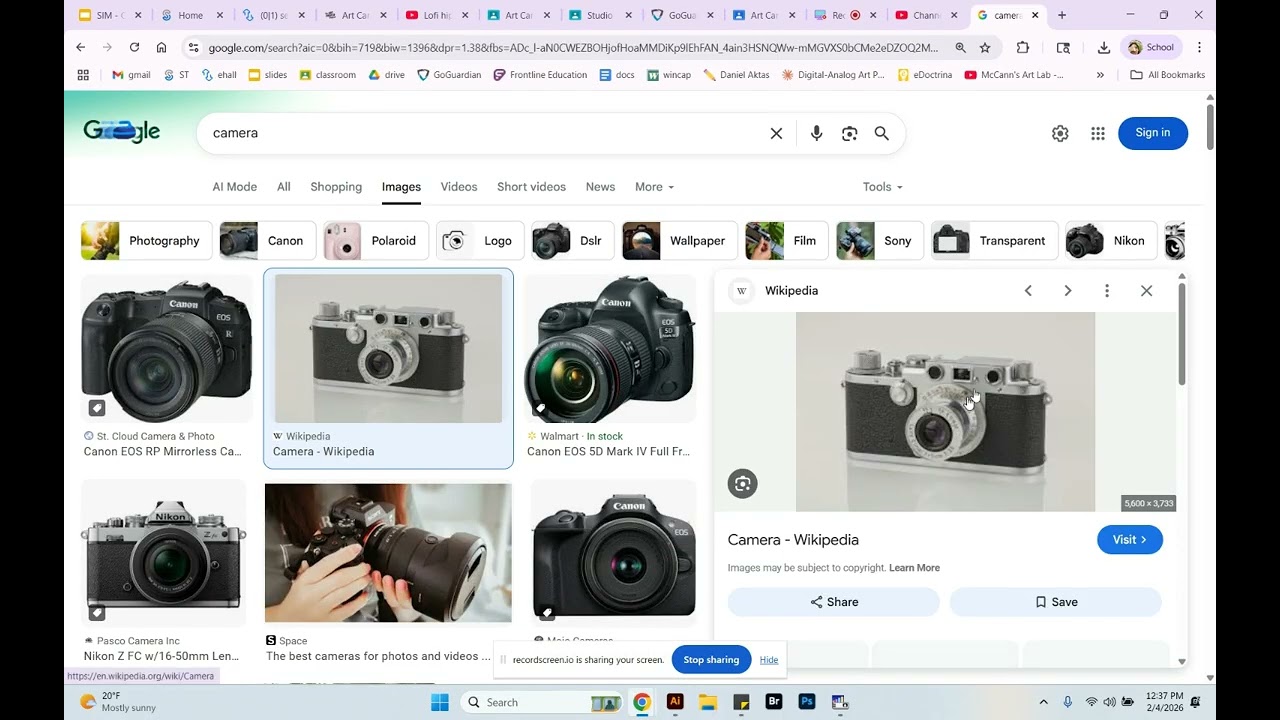1280x720 pixels.
Task: Search inside image with the Lens button
Action: pyautogui.click(x=742, y=484)
